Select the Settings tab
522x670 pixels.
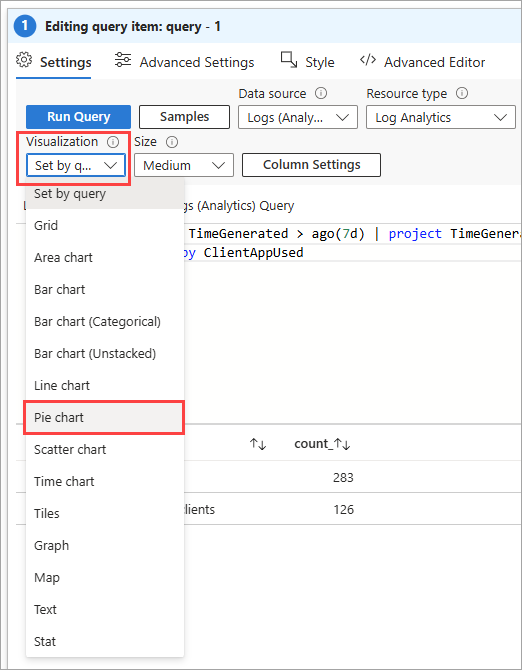(x=54, y=62)
